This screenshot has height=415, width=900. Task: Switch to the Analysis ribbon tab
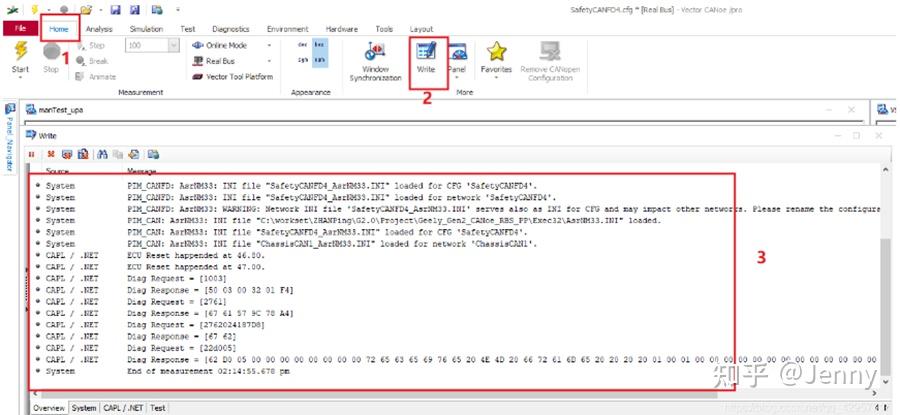coord(99,29)
